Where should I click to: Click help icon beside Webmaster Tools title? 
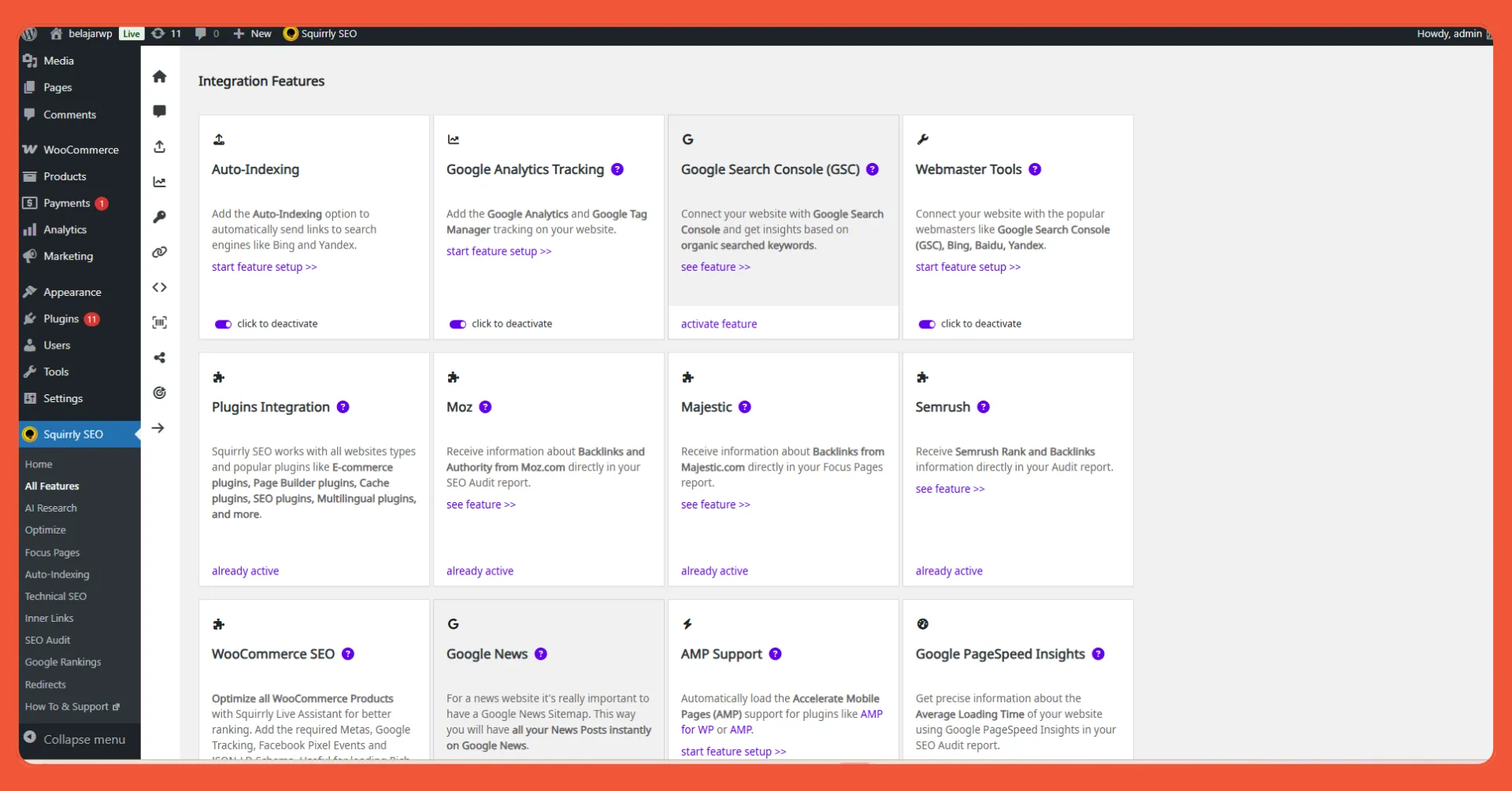1035,169
